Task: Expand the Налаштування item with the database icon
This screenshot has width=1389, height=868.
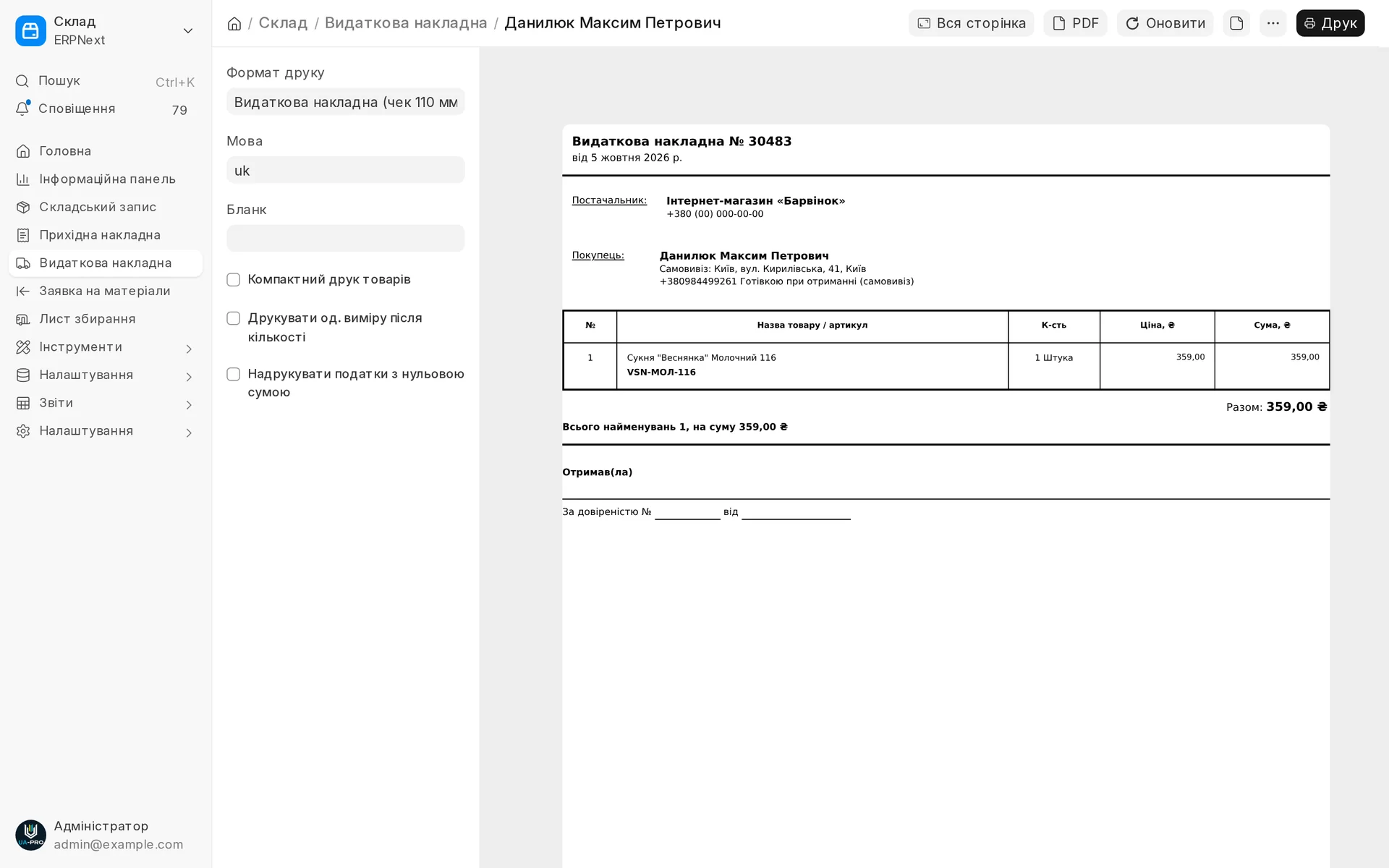Action: (189, 377)
